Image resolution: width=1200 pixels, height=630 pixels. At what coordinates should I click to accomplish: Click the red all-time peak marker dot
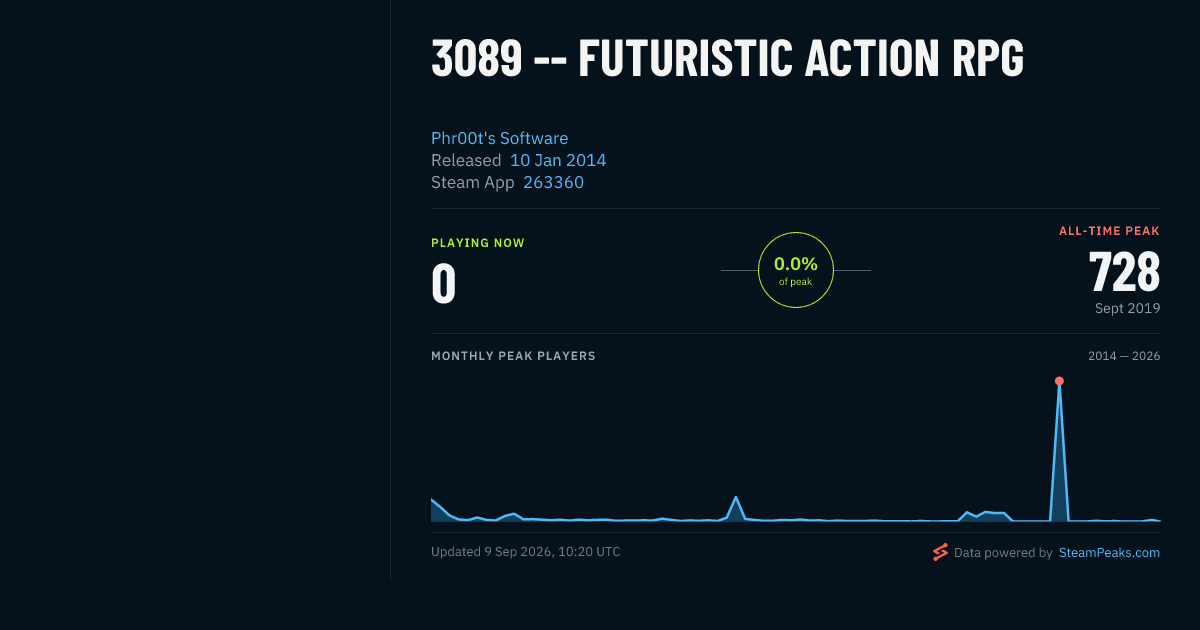[x=1059, y=381]
